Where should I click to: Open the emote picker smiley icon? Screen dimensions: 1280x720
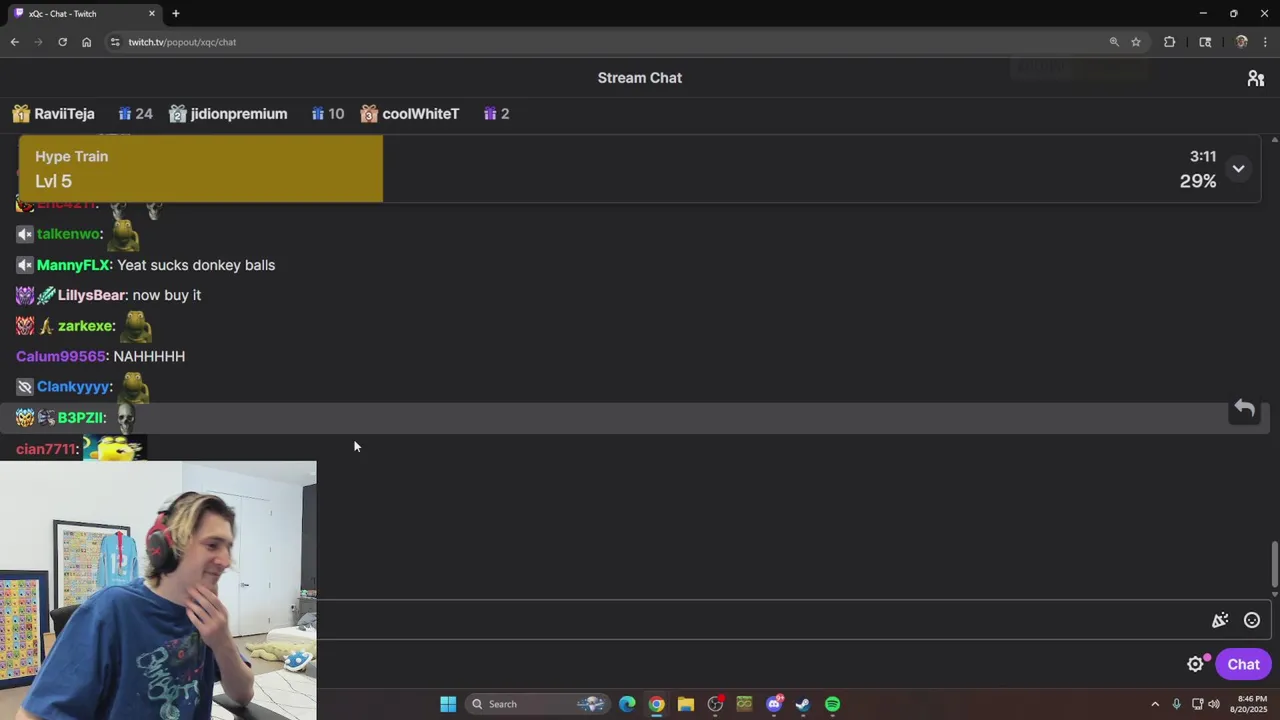(1252, 620)
